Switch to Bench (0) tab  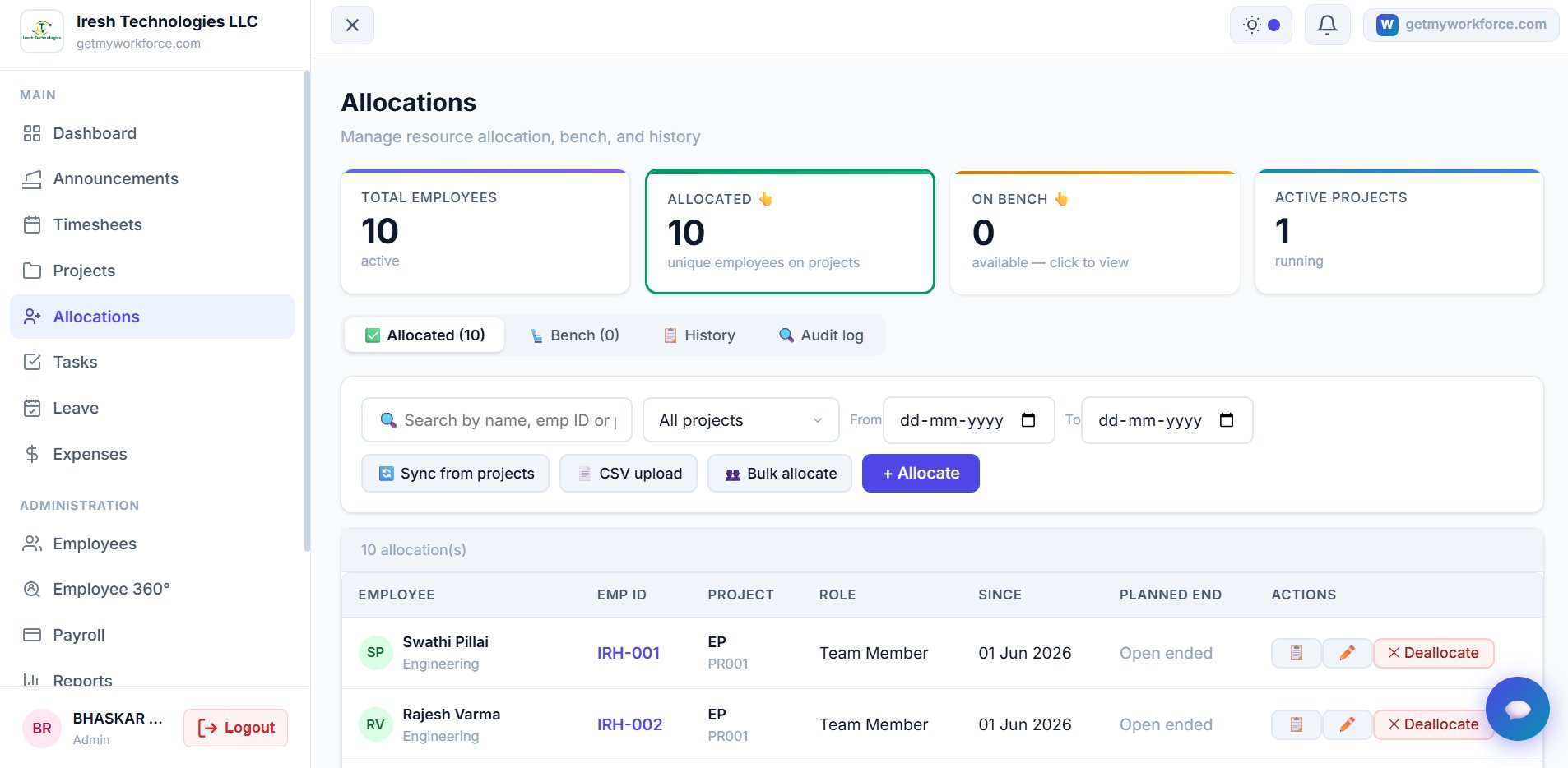point(574,335)
